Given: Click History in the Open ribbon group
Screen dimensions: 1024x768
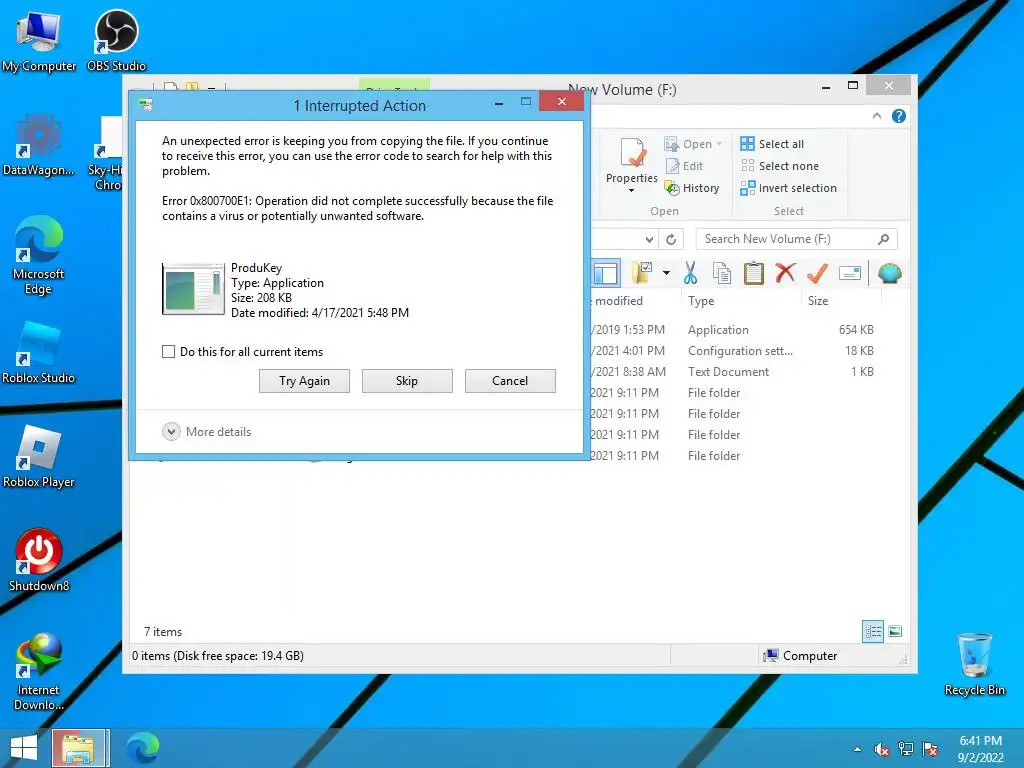Looking at the screenshot, I should [x=692, y=188].
